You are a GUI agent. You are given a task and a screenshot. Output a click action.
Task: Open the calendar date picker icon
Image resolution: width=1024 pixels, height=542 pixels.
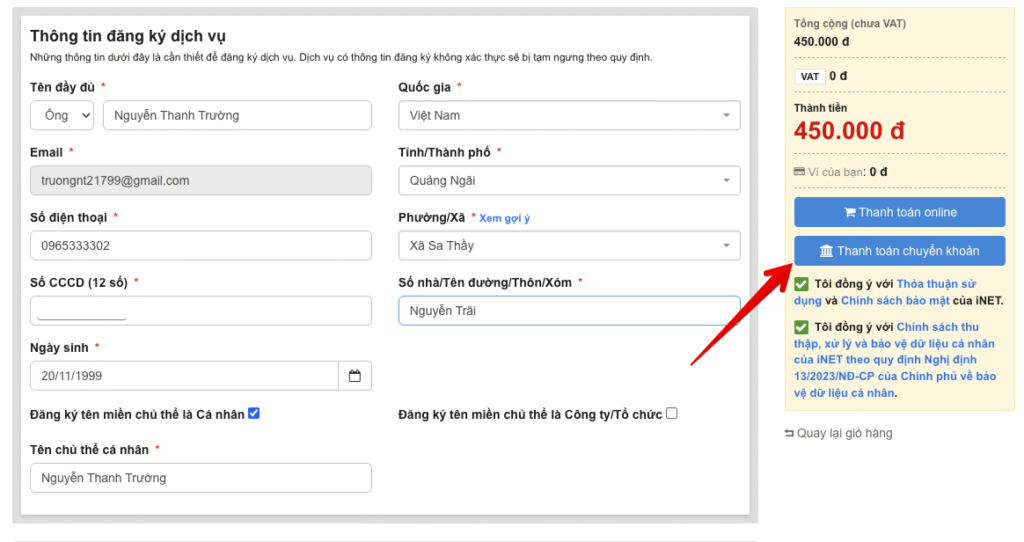(355, 376)
